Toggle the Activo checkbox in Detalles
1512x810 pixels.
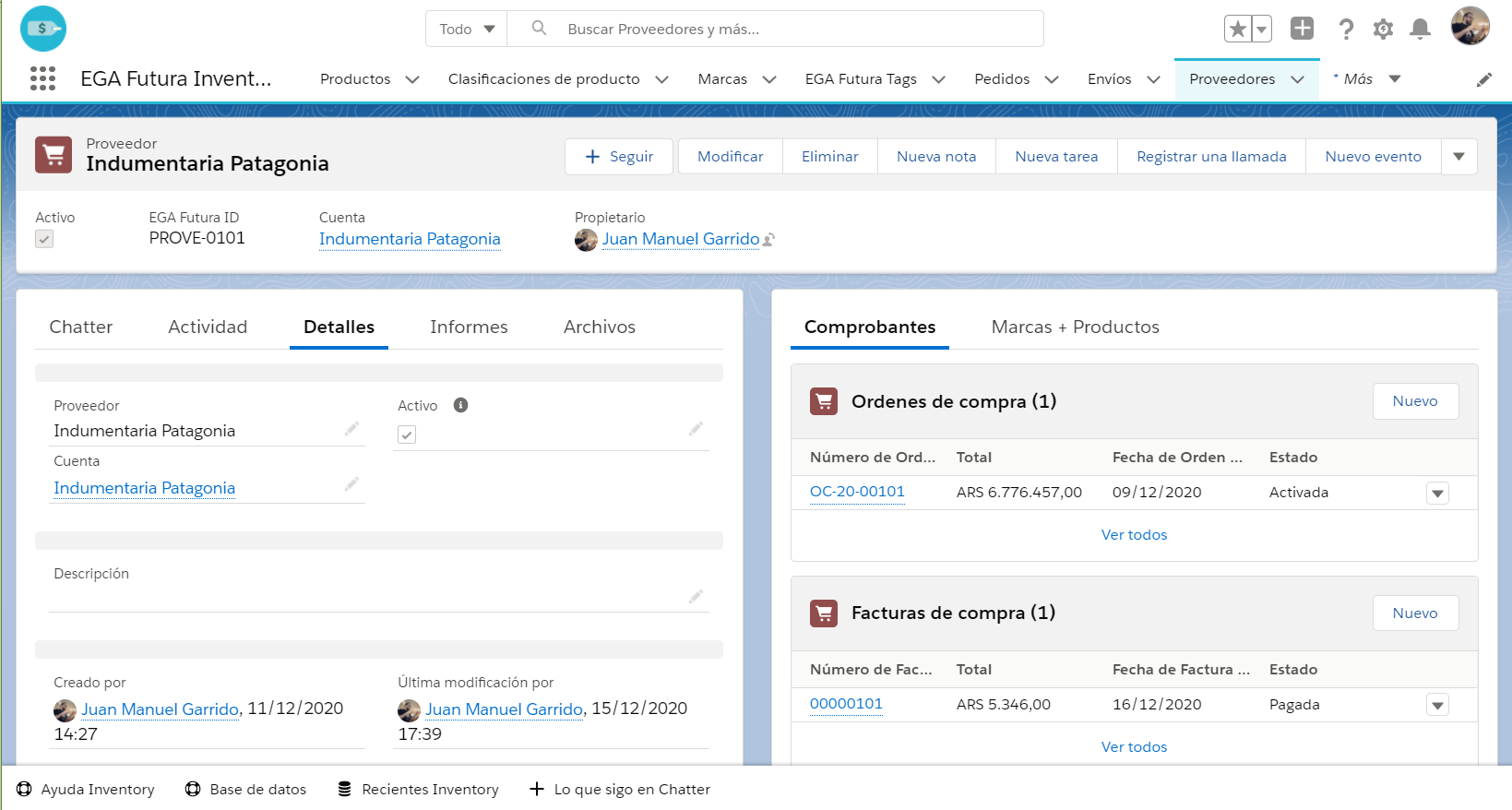click(x=407, y=435)
